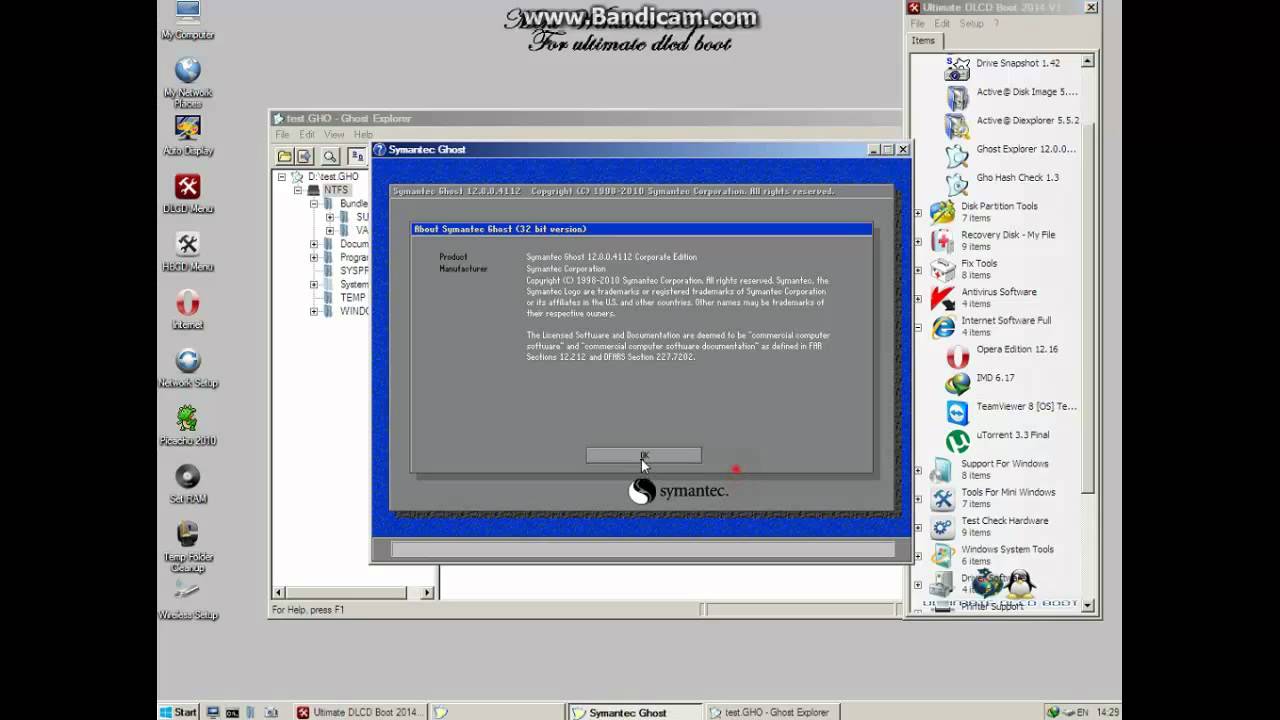Image resolution: width=1280 pixels, height=720 pixels.
Task: Click the magnifier search icon in Ghost Explorer
Action: (x=329, y=156)
